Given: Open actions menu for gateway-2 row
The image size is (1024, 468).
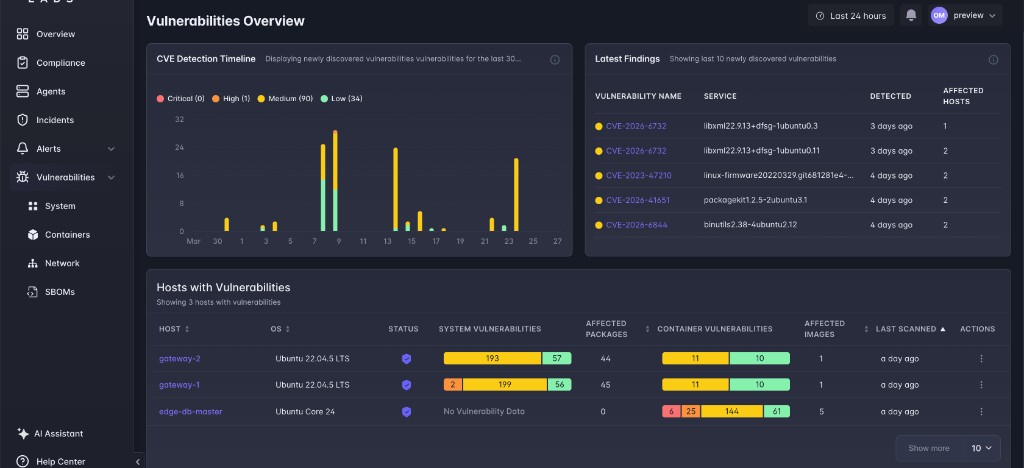Looking at the screenshot, I should [x=981, y=358].
